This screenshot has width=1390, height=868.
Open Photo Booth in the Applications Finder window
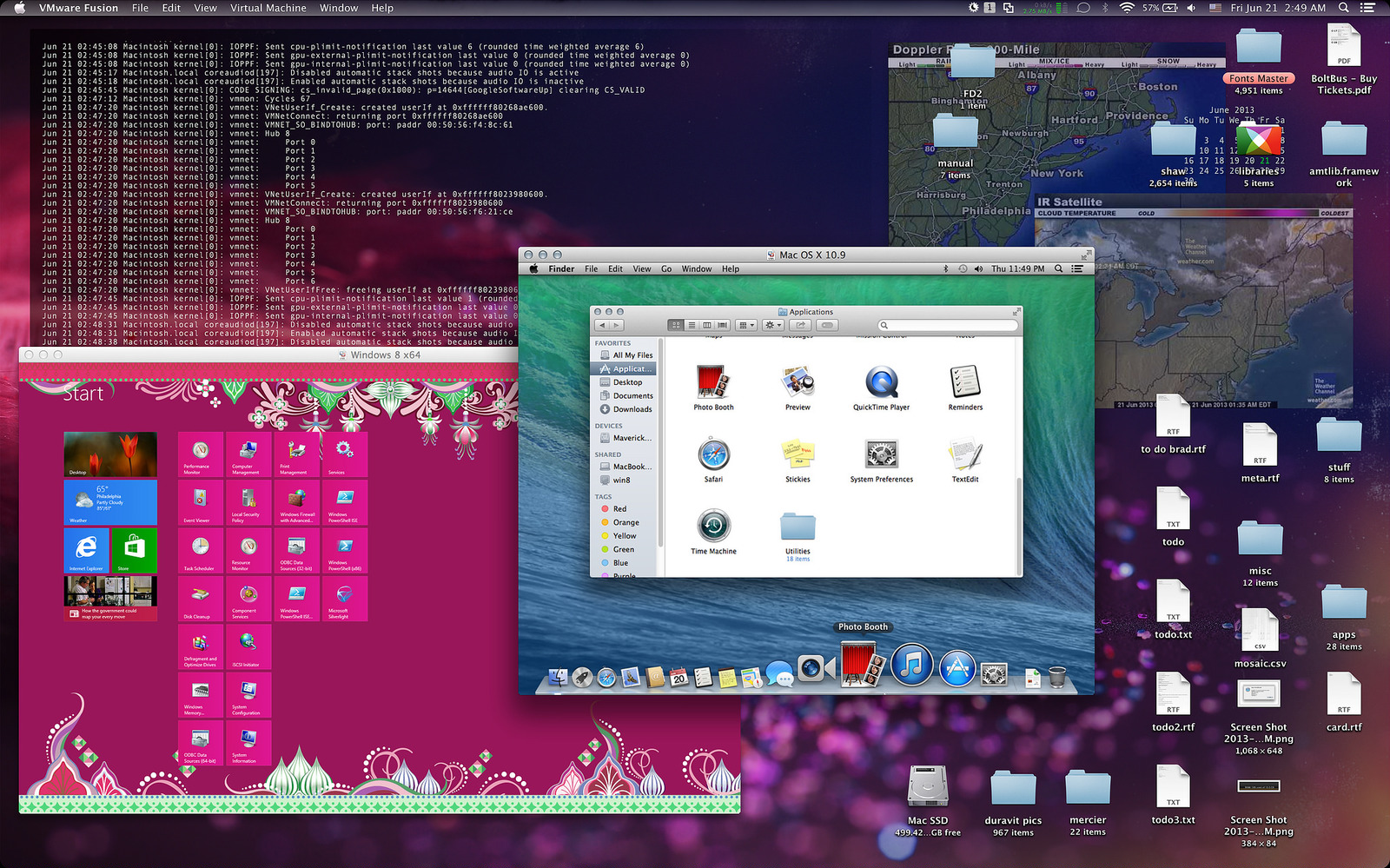coord(713,388)
